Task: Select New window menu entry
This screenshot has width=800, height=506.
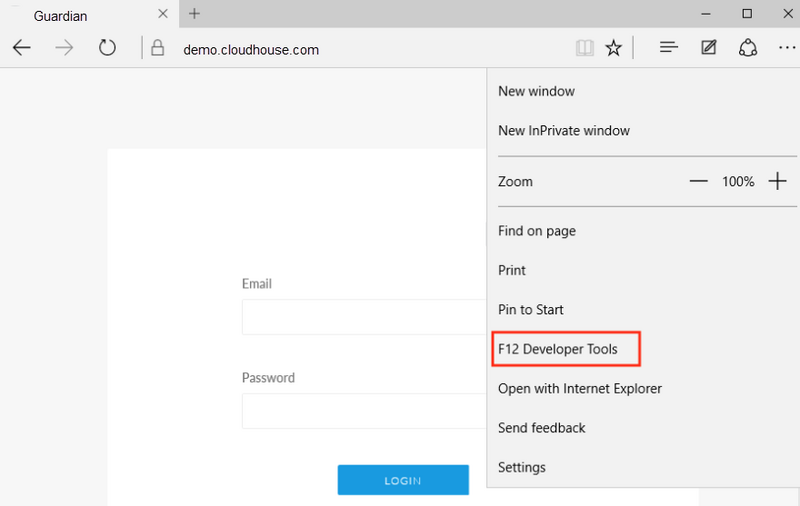Action: click(x=536, y=91)
